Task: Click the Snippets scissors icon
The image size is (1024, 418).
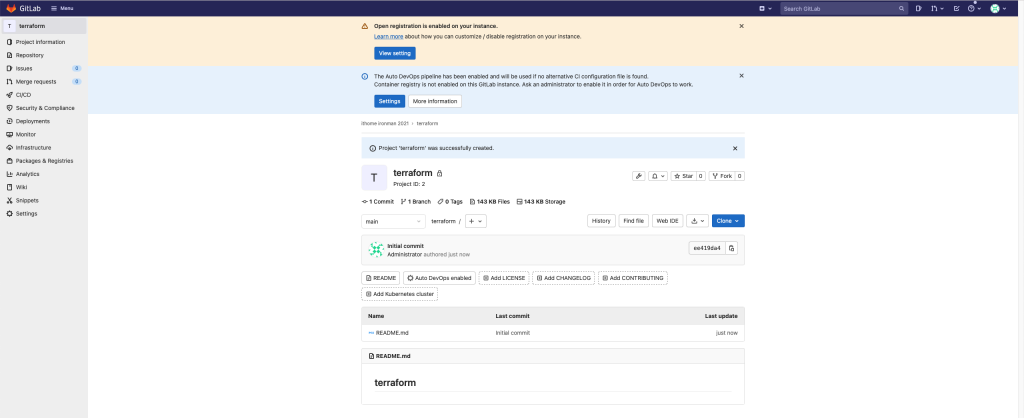Action: tap(9, 201)
